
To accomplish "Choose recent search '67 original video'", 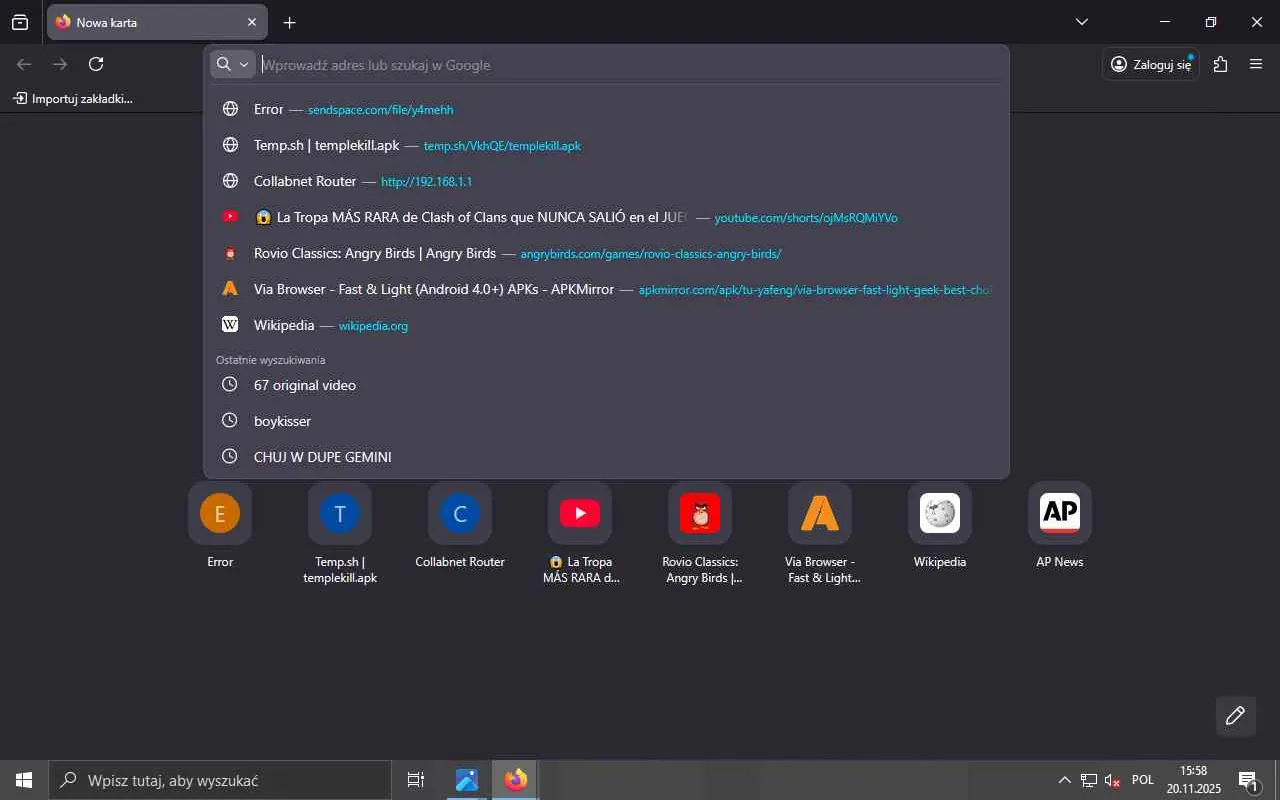I will tap(606, 385).
